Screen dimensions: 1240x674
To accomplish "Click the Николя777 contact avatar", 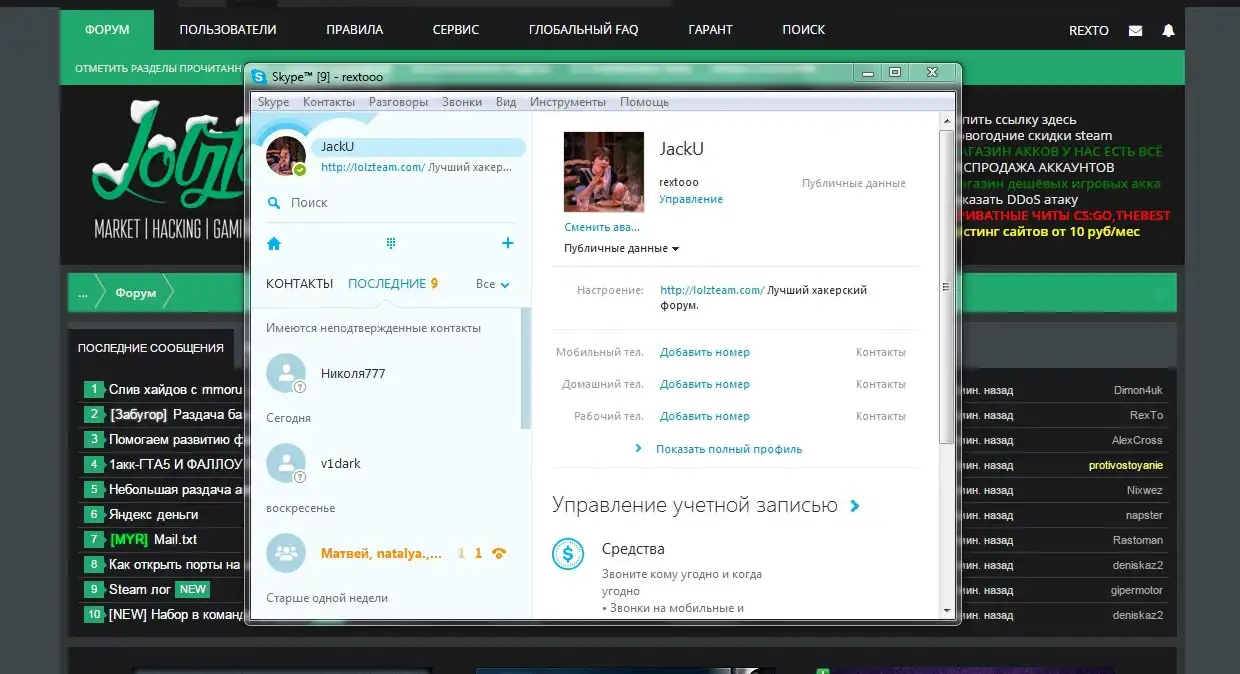I will click(286, 374).
